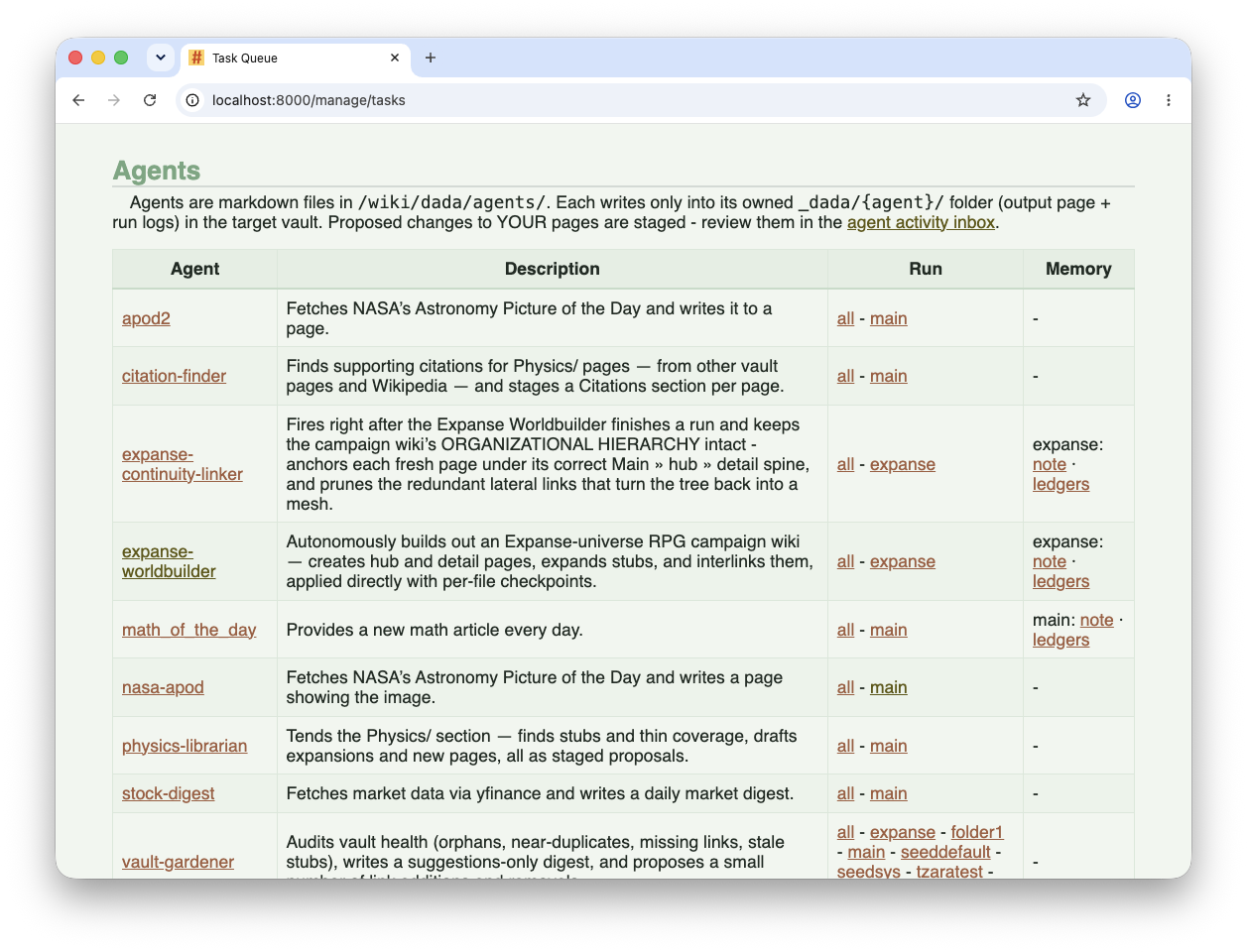
Task: Open the physics-librarian agent link
Action: click(x=185, y=746)
